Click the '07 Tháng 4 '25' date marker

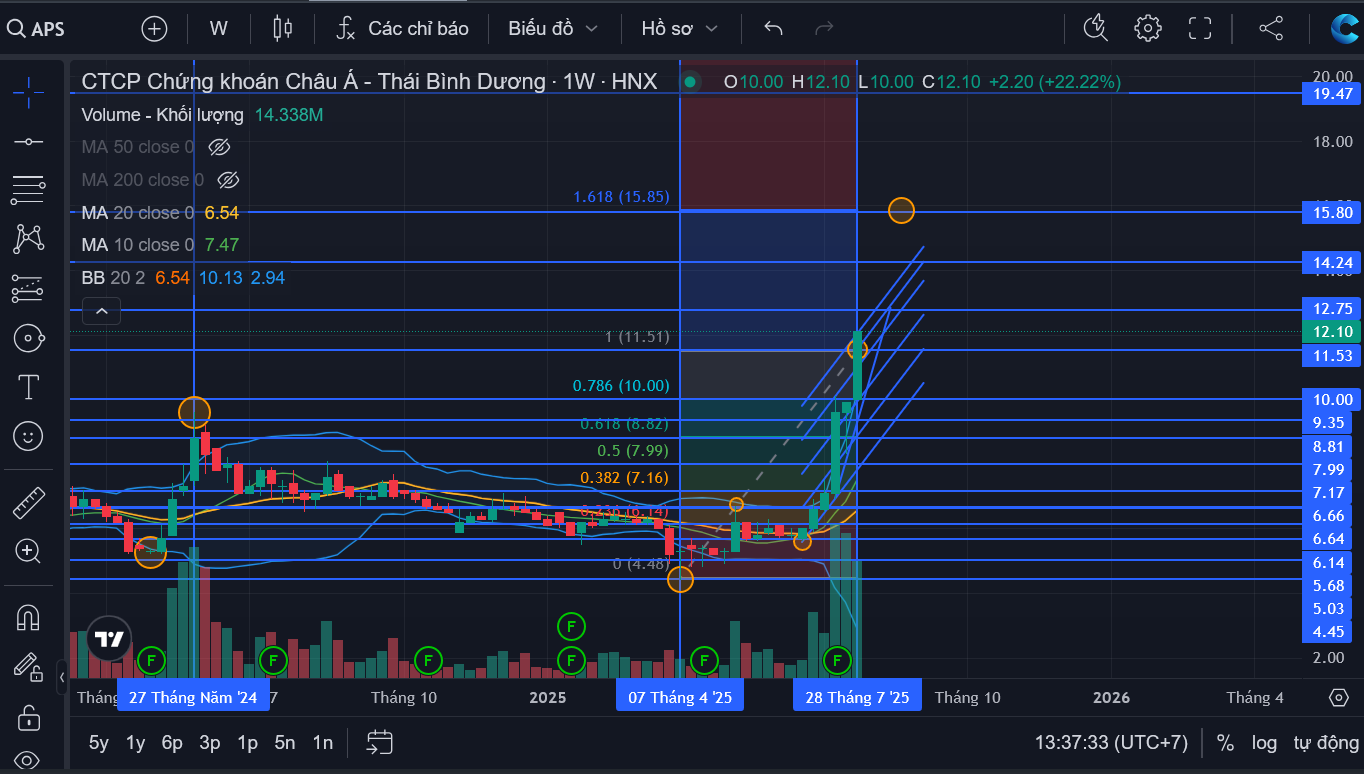[x=679, y=697]
